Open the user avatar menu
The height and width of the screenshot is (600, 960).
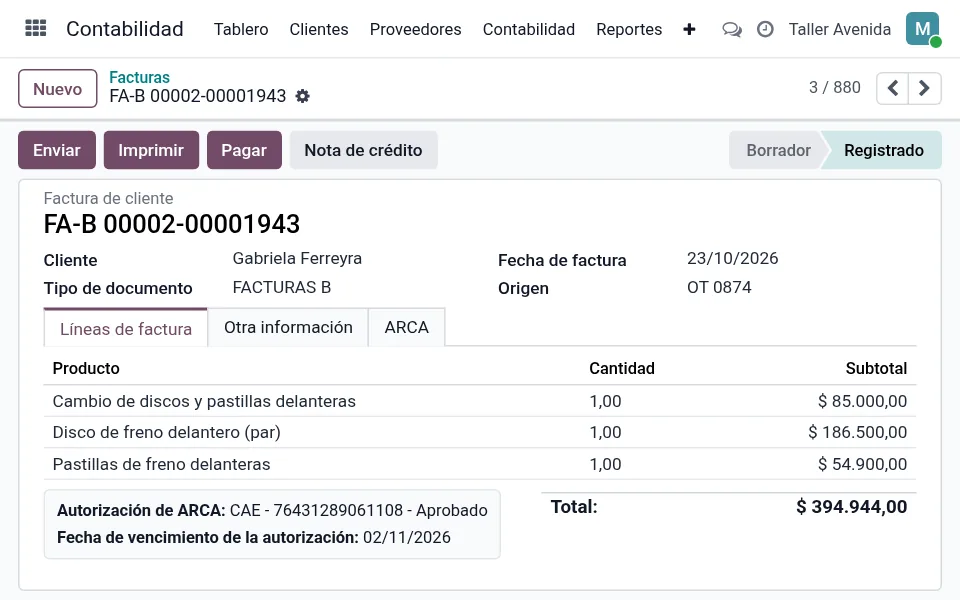click(x=923, y=29)
